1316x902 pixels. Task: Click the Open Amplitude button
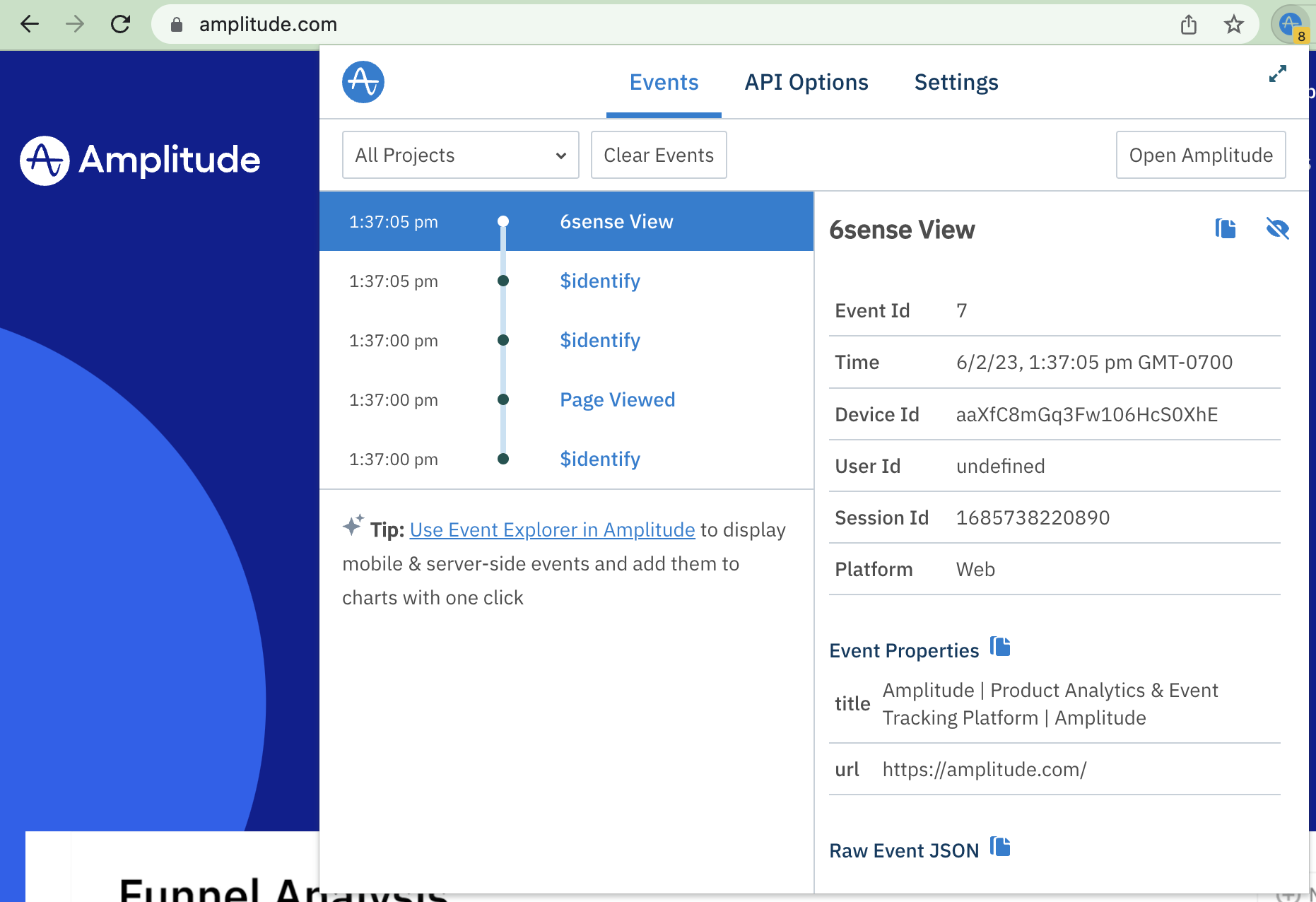(x=1200, y=155)
